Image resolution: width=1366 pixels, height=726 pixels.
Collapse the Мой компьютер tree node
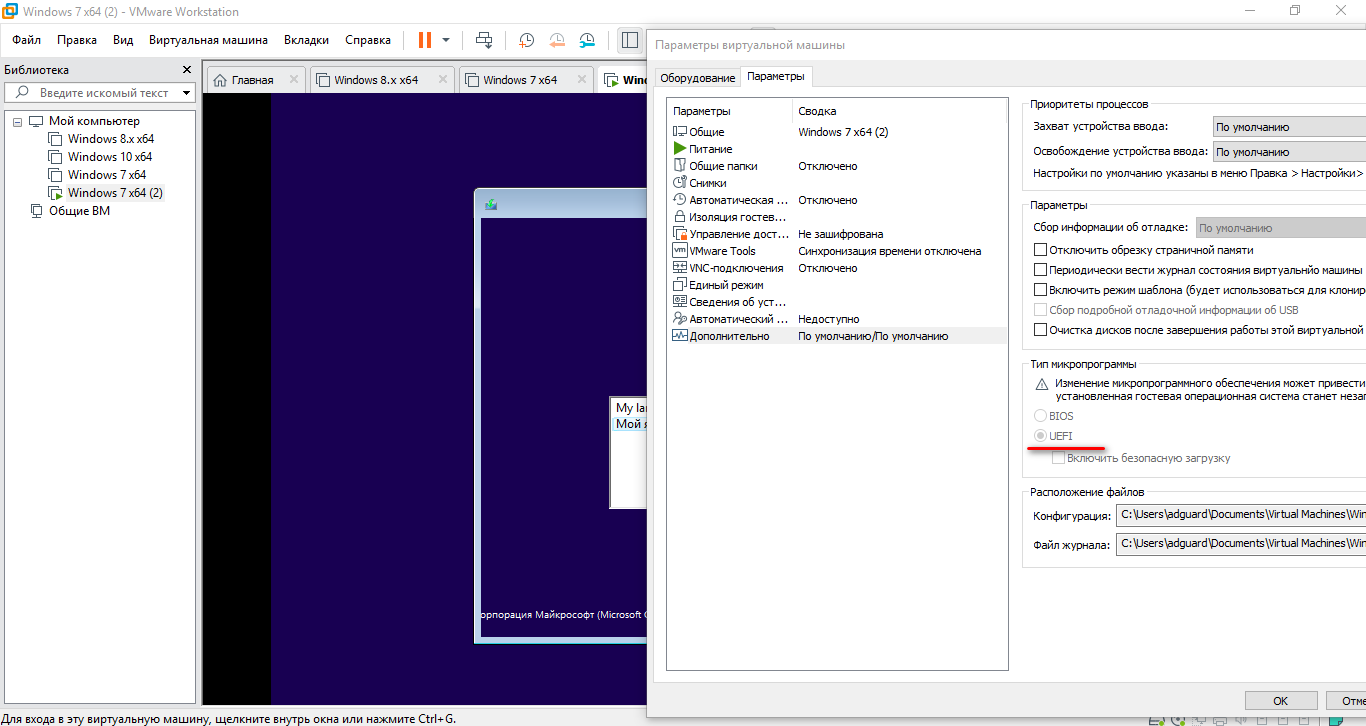[17, 121]
